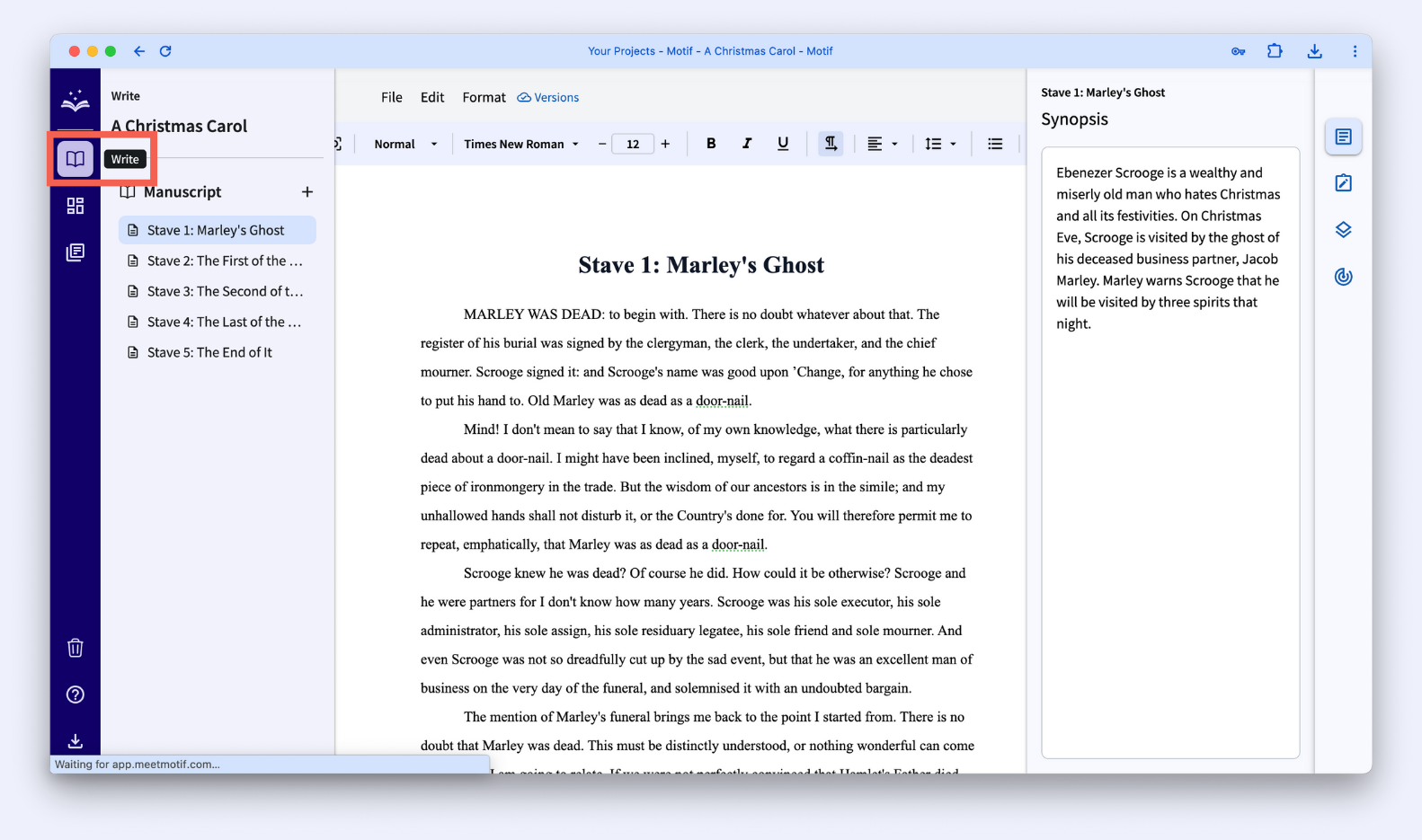Open the text alignment dropdown
The width and height of the screenshot is (1422, 840).
point(882,144)
